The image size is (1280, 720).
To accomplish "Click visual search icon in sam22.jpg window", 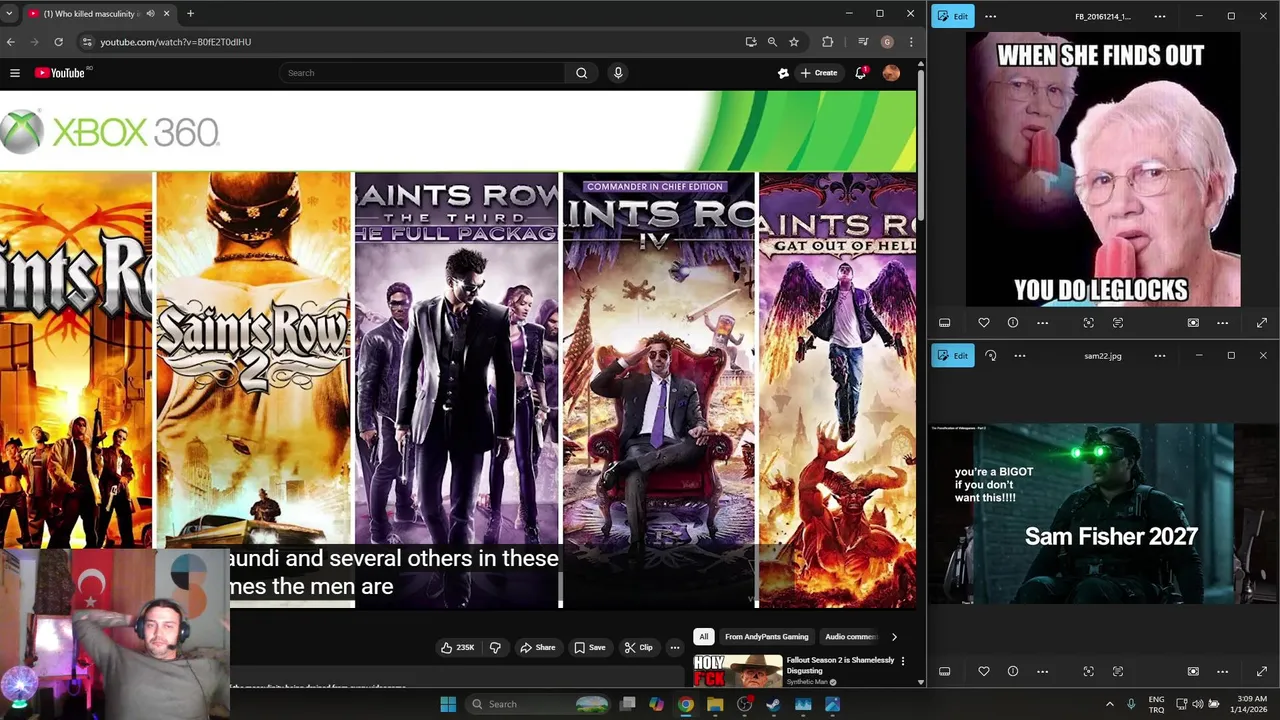I will click(1088, 671).
